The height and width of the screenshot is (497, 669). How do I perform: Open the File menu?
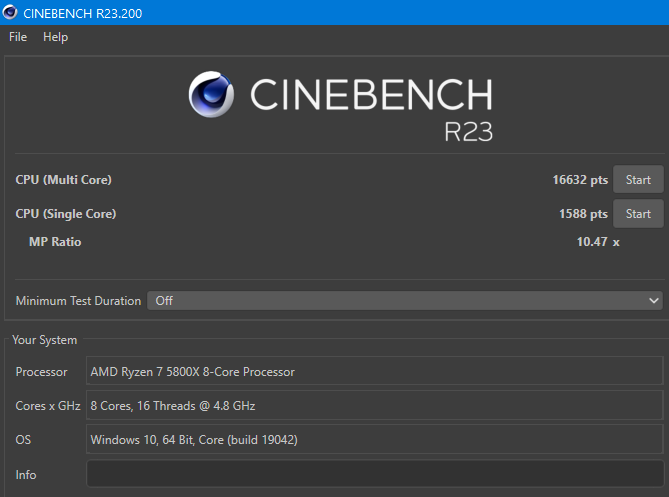pyautogui.click(x=18, y=37)
